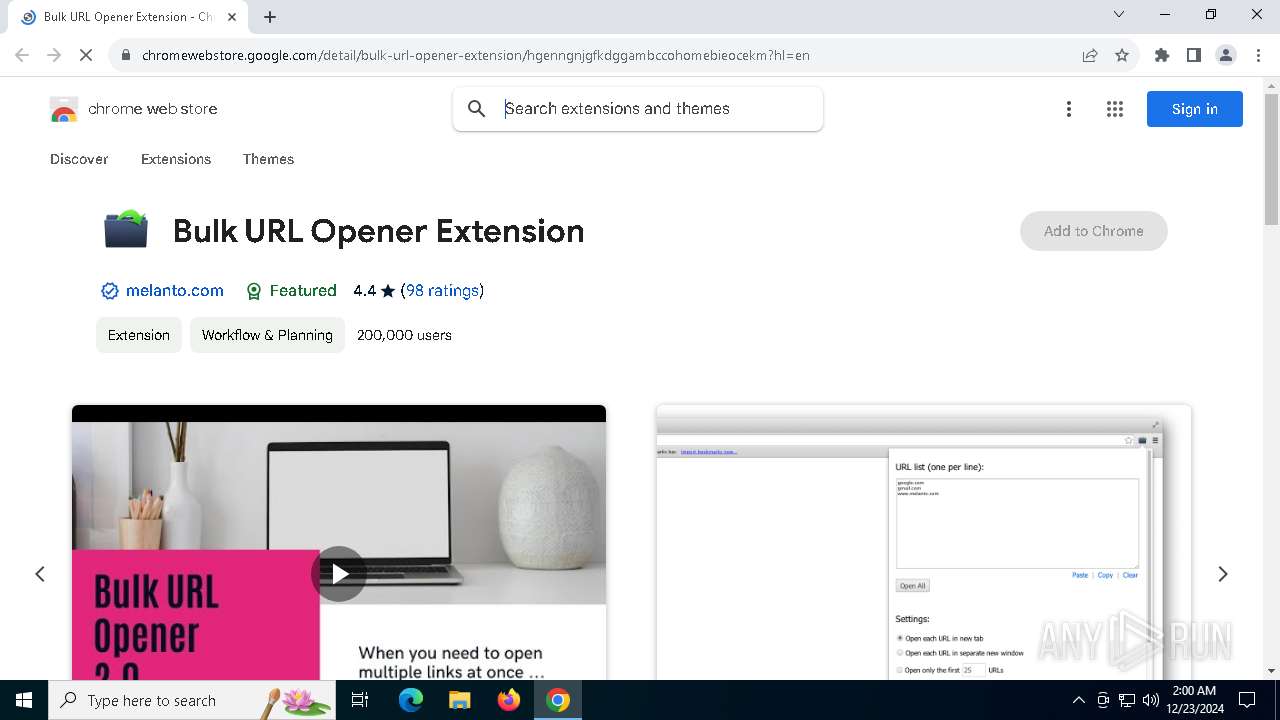
Task: Open the Discover section
Action: point(79,159)
